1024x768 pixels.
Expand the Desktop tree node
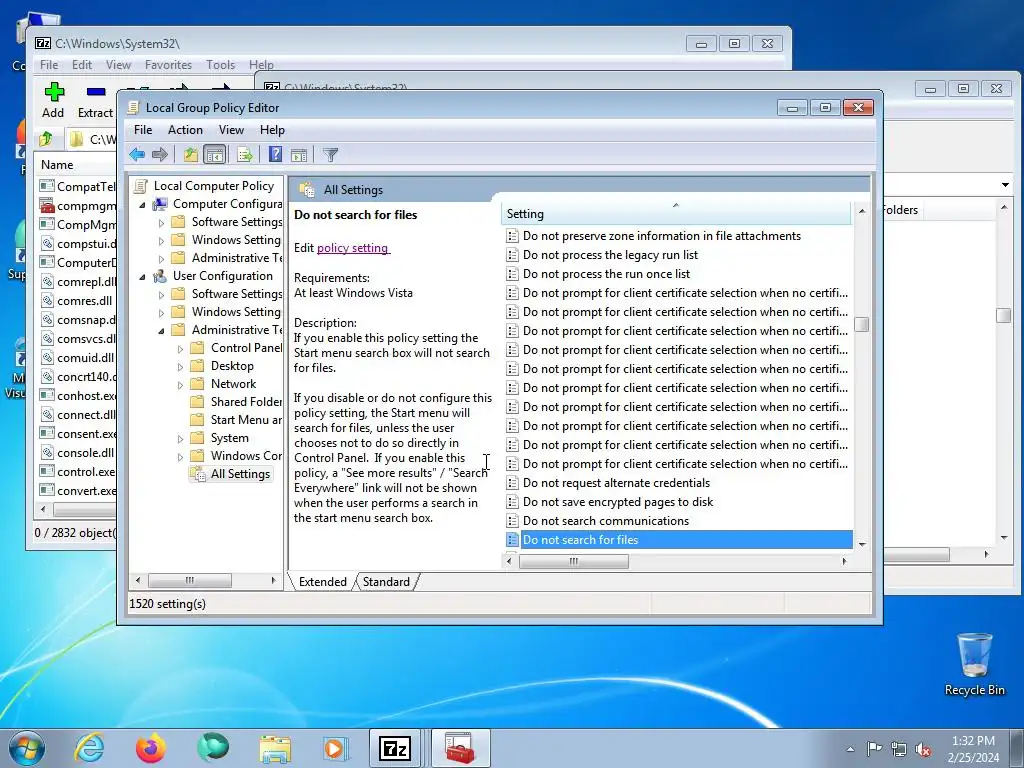[x=180, y=366]
